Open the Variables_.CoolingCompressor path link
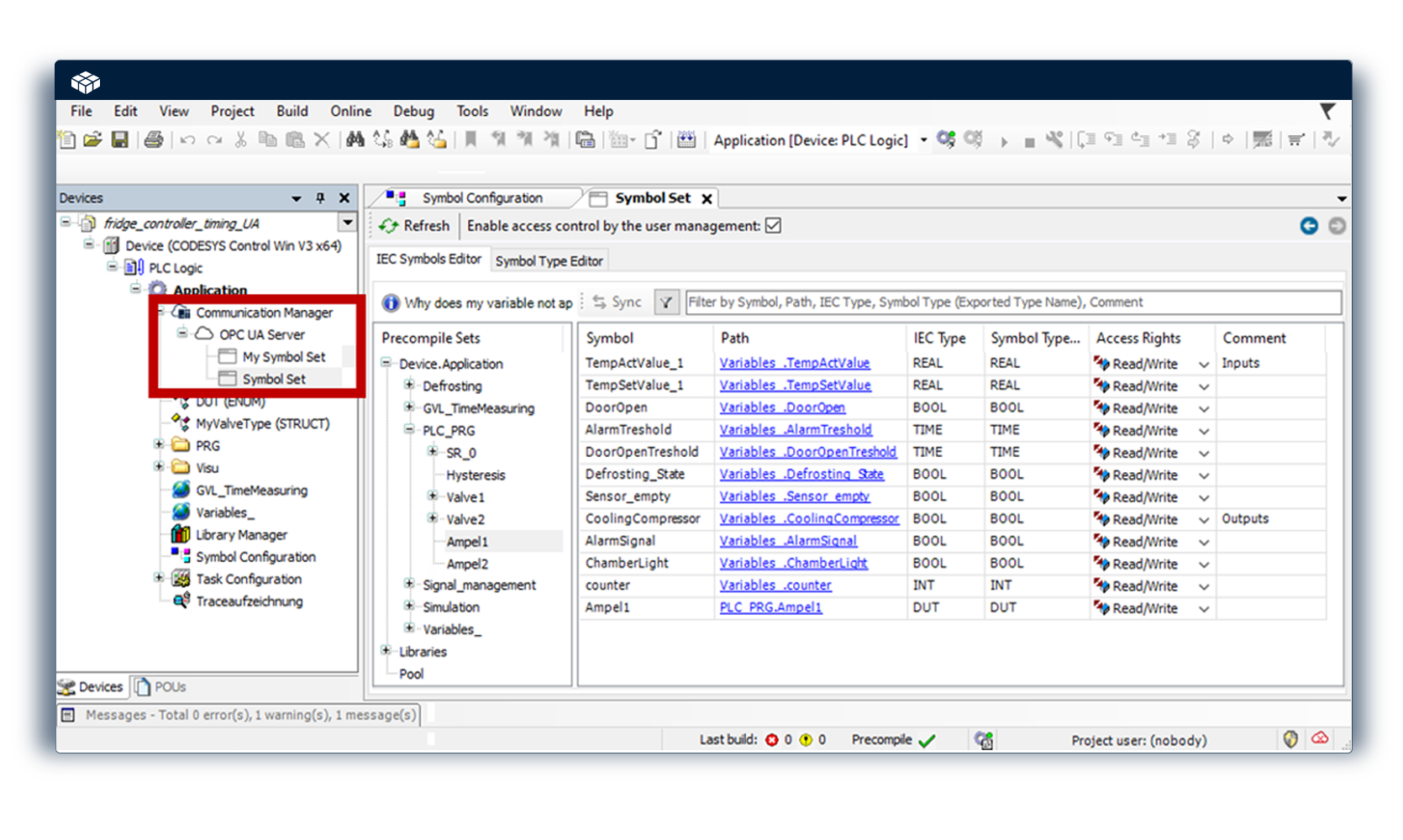 tap(808, 519)
